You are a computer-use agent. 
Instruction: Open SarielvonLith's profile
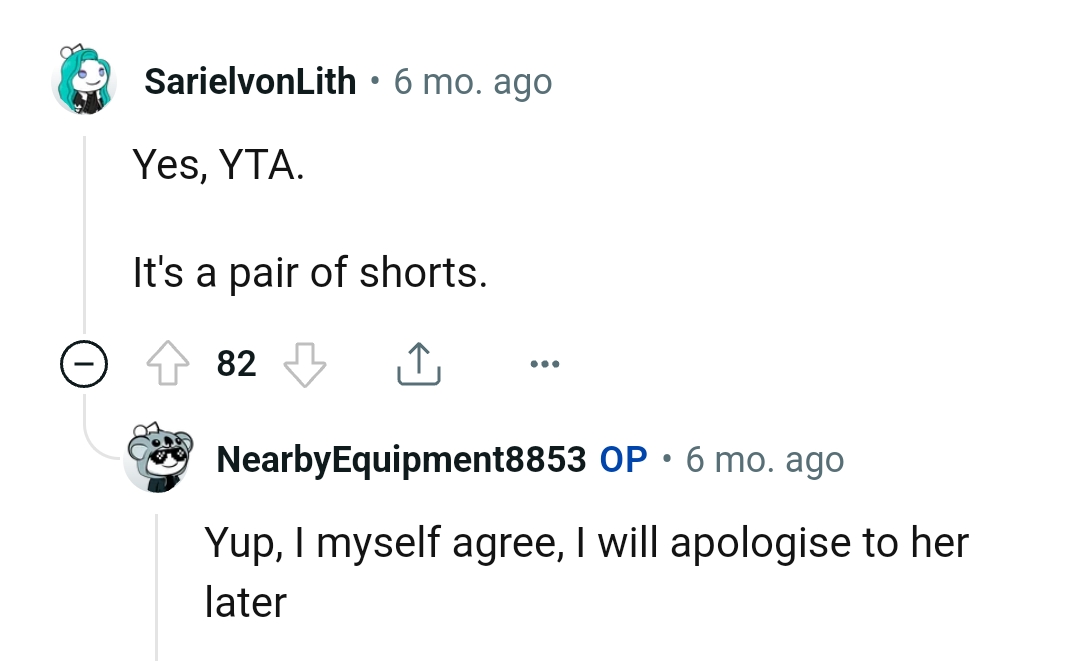coord(249,81)
